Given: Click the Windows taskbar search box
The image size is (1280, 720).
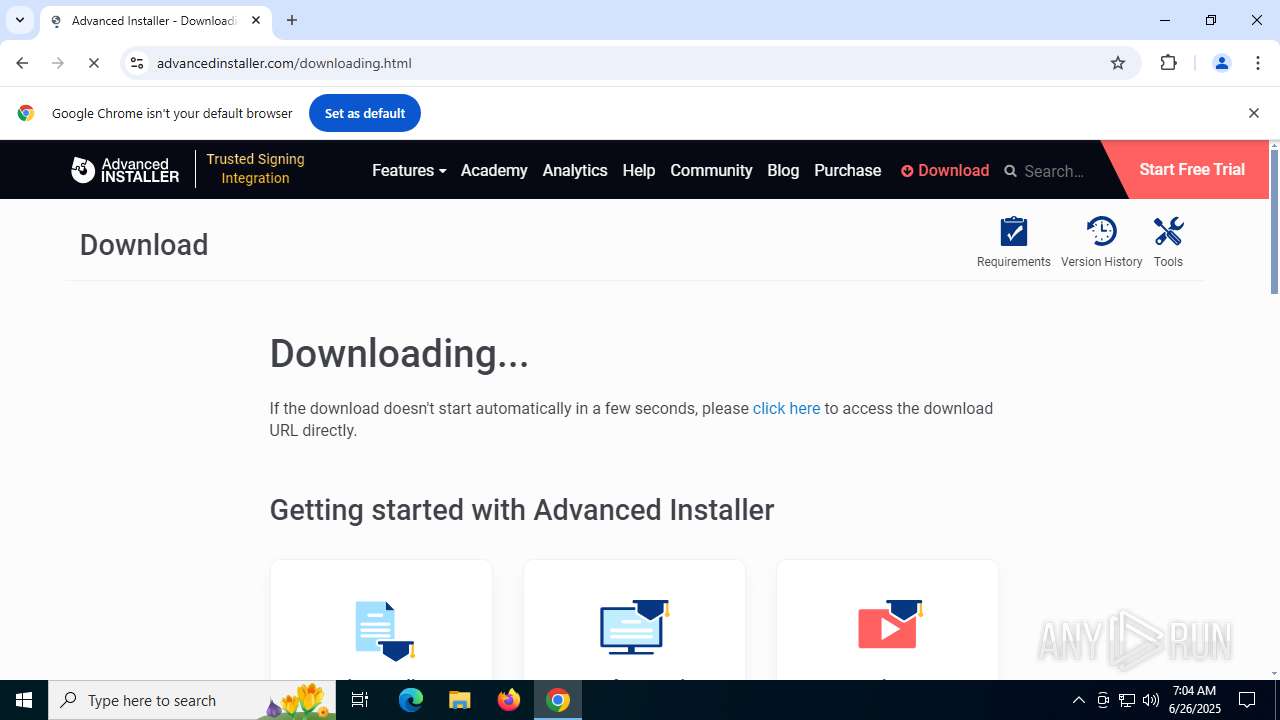Looking at the screenshot, I should [192, 700].
